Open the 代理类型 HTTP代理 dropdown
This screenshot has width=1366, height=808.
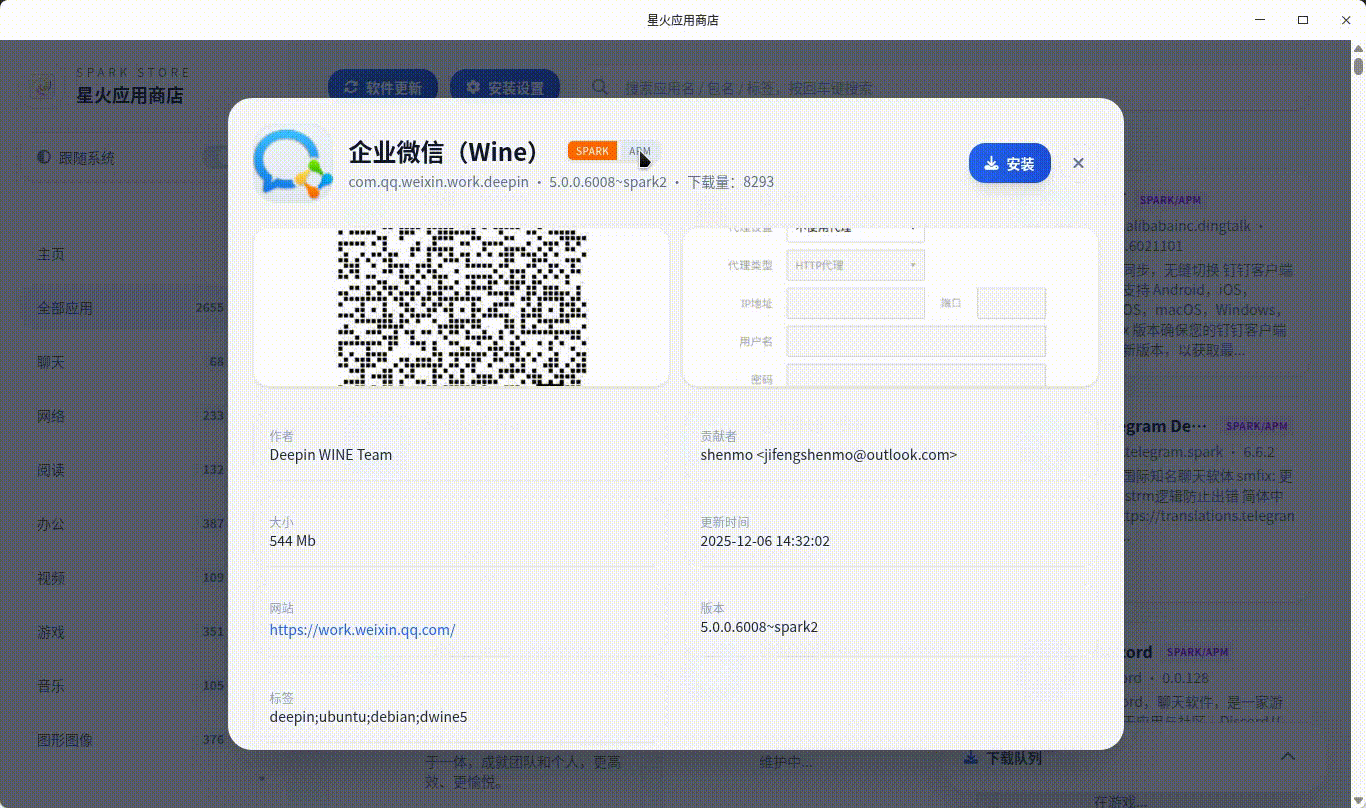point(855,265)
